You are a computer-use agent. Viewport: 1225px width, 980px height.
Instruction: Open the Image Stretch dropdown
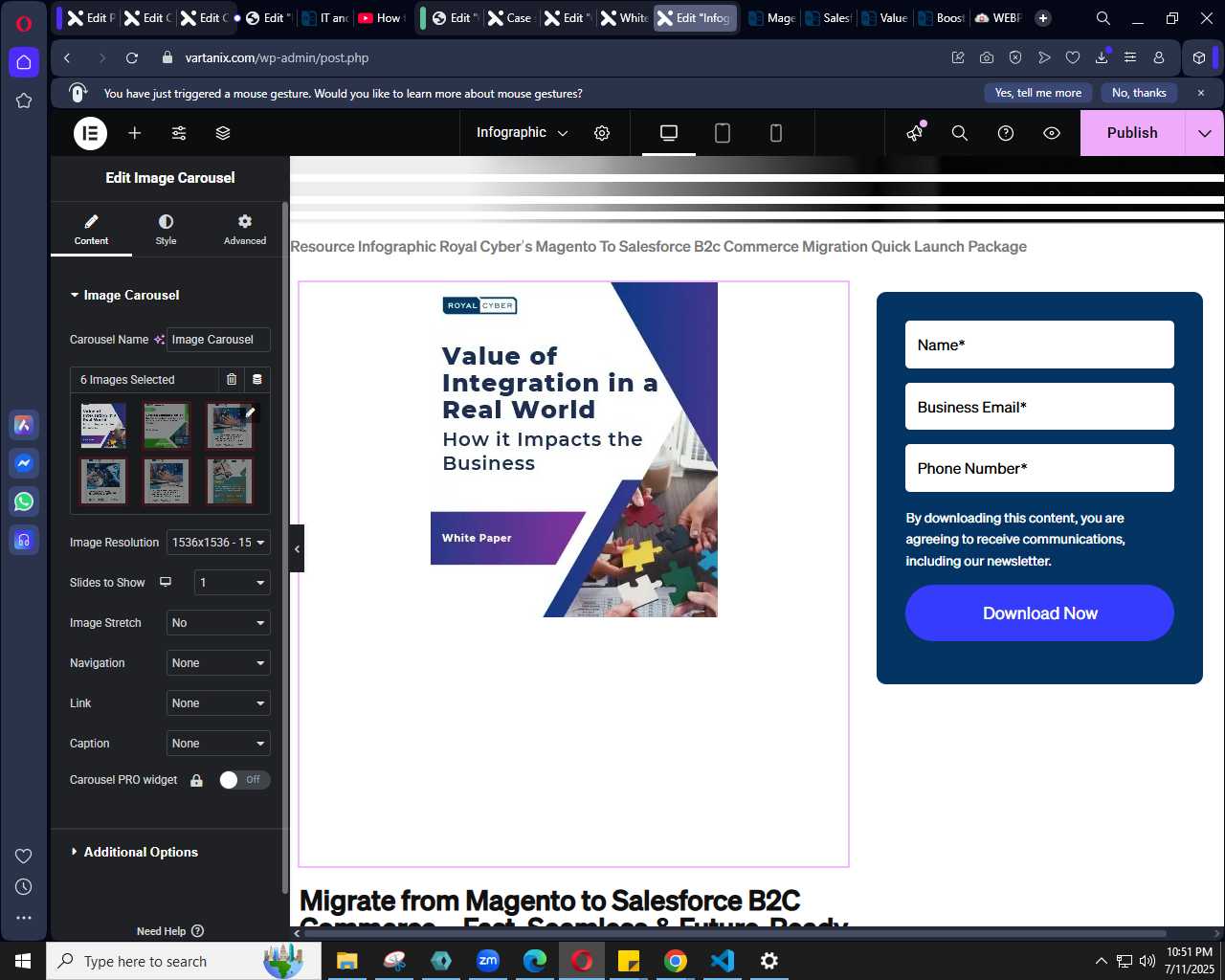coord(218,623)
